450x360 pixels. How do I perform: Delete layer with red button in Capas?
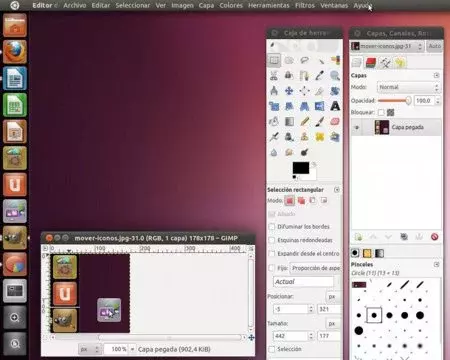[434, 237]
